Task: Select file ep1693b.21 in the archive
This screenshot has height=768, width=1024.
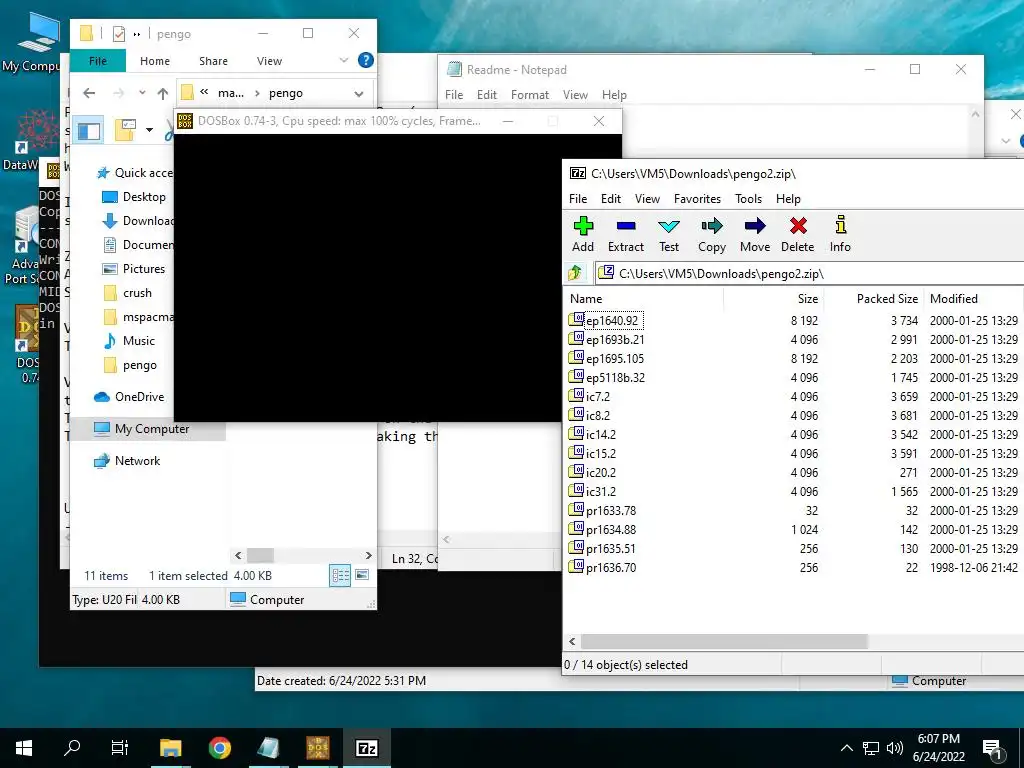Action: tap(615, 340)
